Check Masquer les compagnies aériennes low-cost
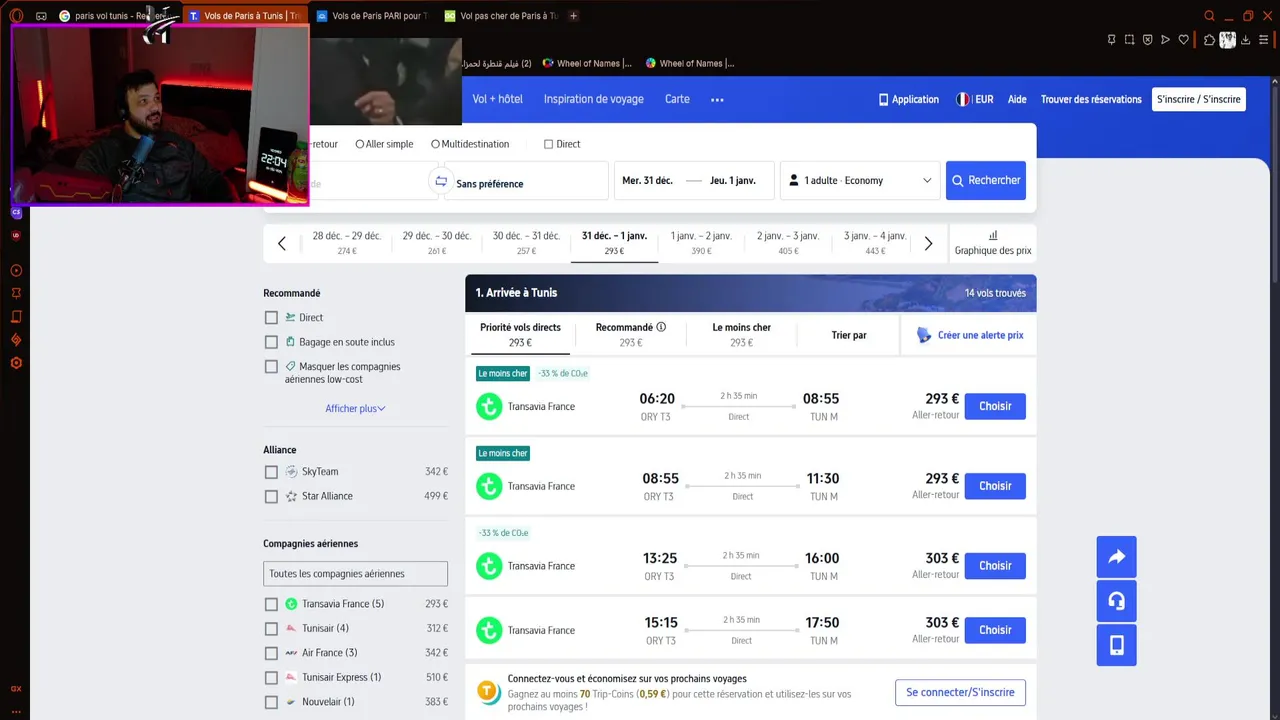 271,367
